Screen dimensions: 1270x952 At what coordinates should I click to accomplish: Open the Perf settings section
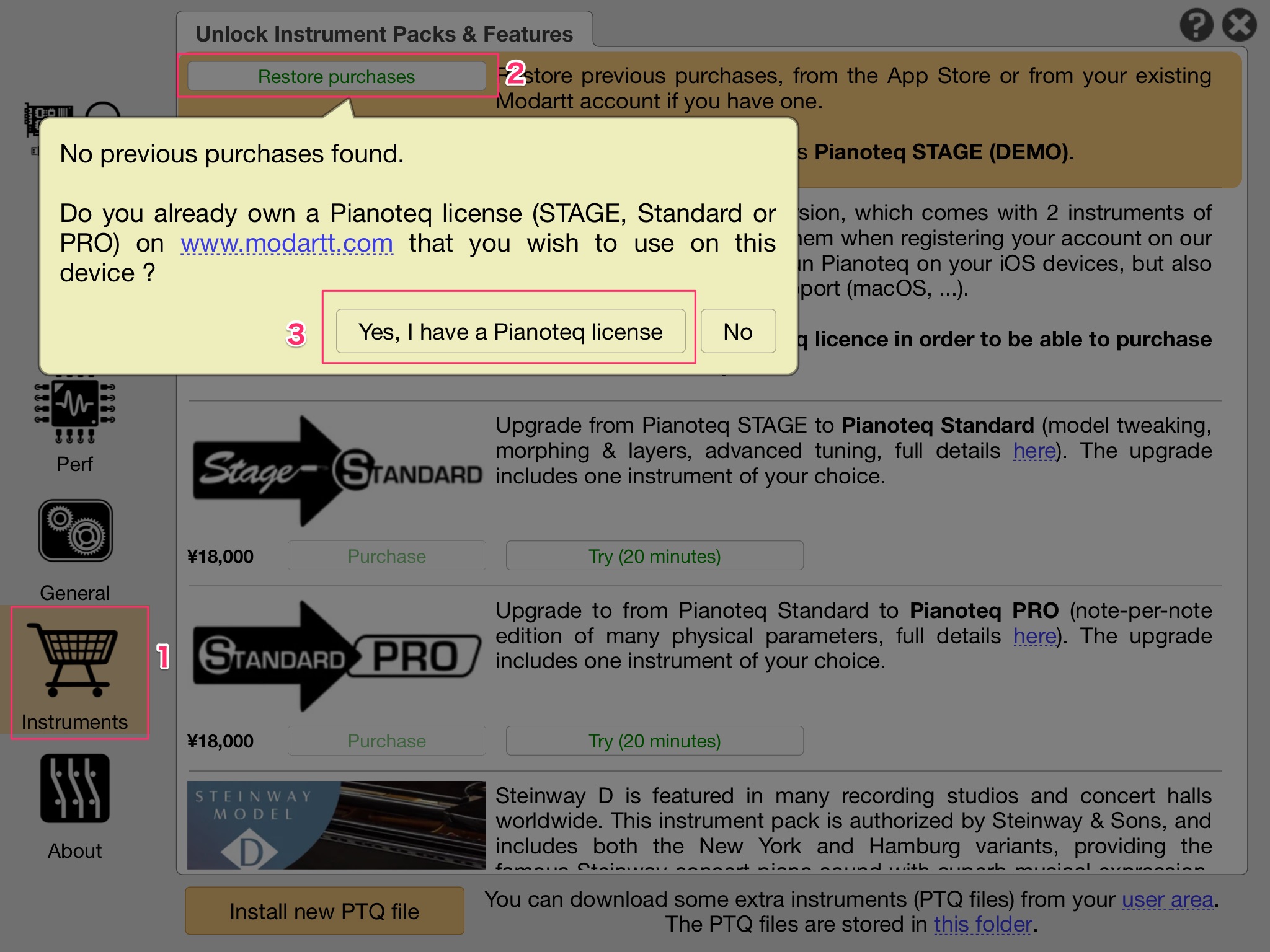click(74, 425)
